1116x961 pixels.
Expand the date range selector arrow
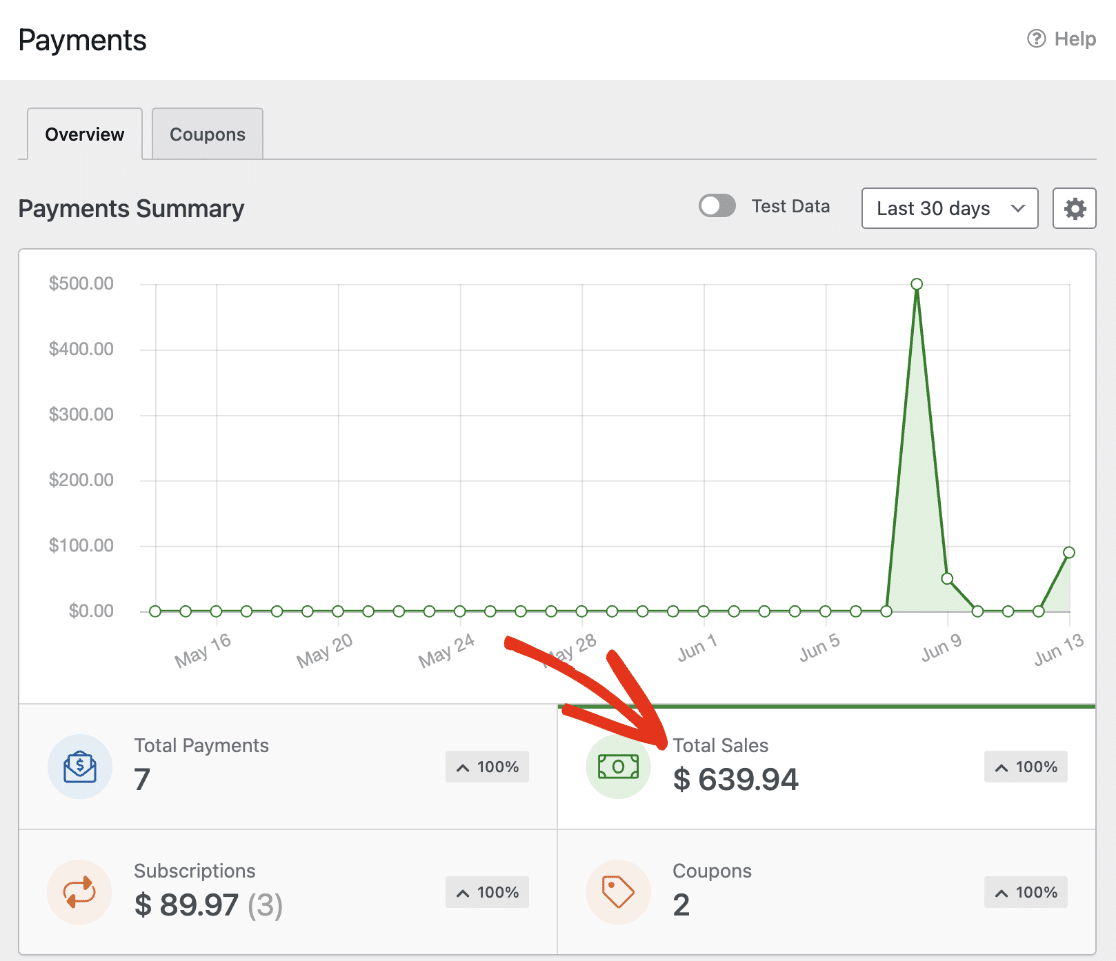[x=1016, y=208]
